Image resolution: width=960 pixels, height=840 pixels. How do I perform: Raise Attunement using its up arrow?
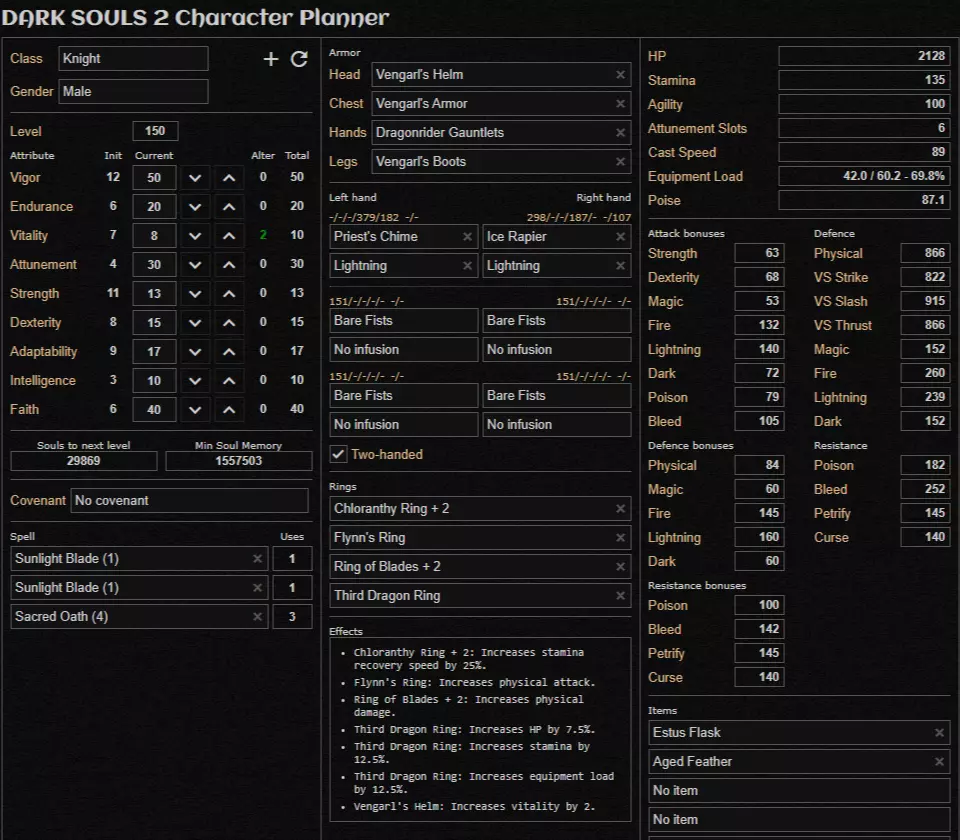229,264
